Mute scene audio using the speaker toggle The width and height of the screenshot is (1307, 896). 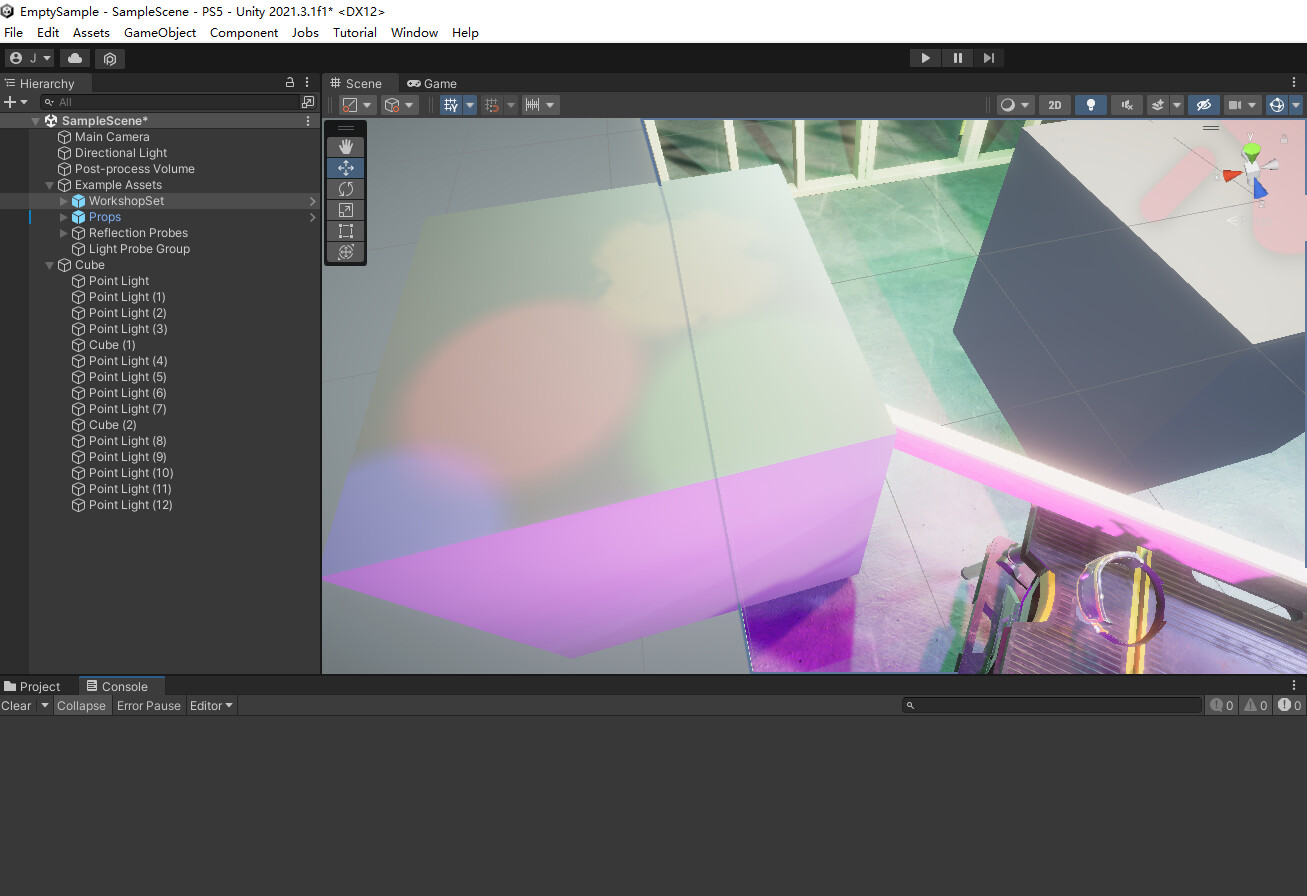coord(1127,105)
